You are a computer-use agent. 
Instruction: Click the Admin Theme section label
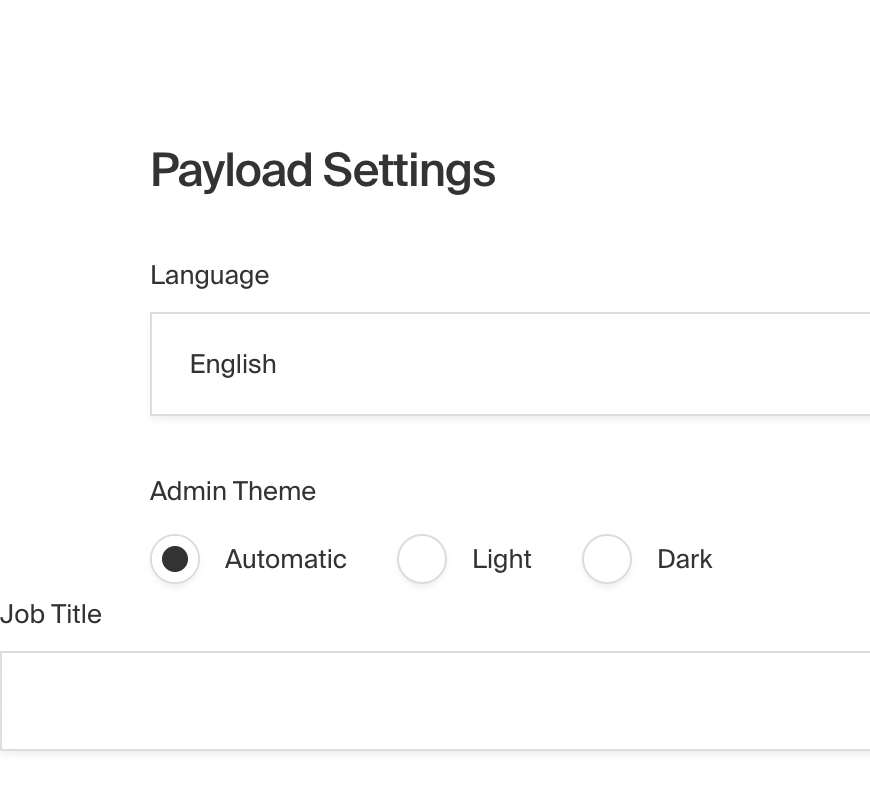pyautogui.click(x=232, y=491)
